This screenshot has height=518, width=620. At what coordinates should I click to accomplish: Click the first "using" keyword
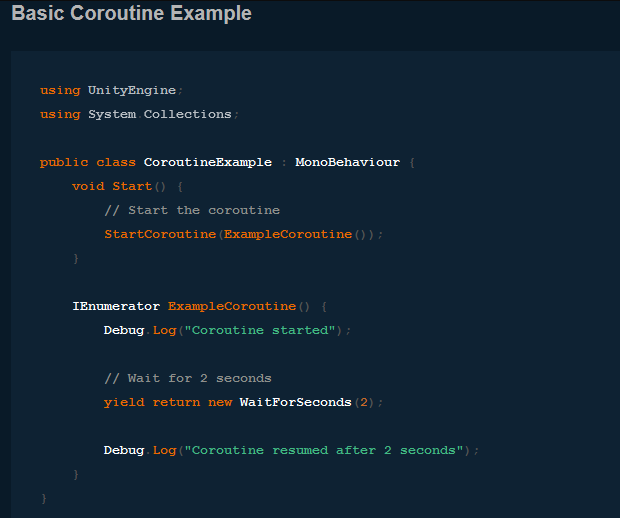(x=60, y=90)
